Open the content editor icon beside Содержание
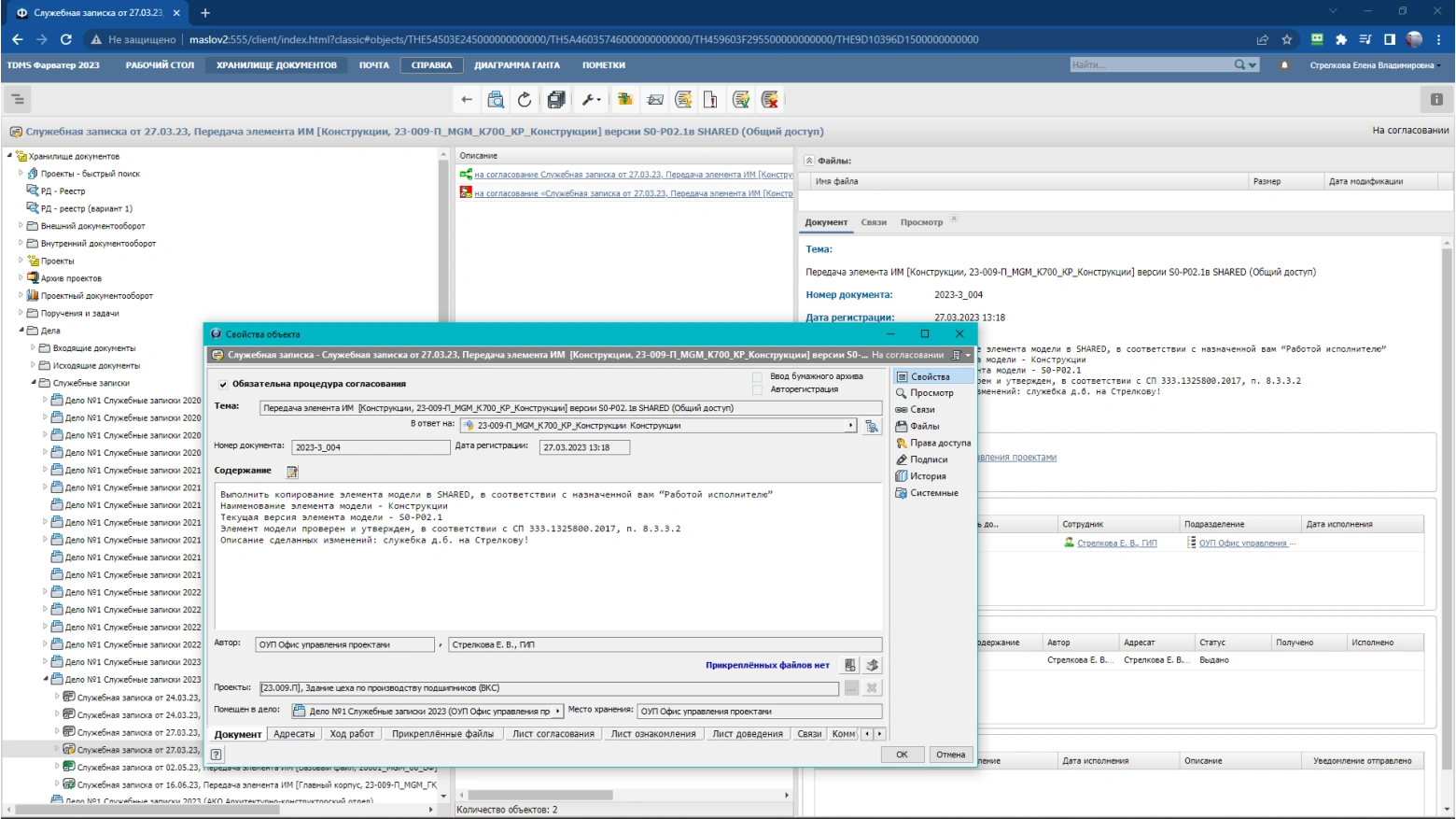Viewport: 1456px width, 819px height. click(292, 472)
